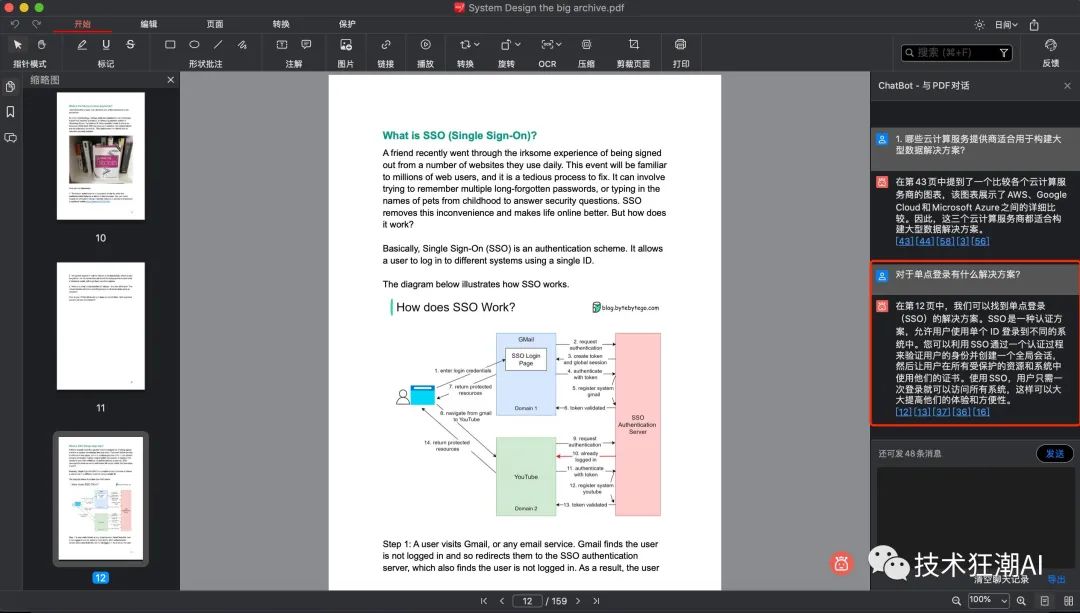This screenshot has height=613, width=1080.
Task: Insert an image with 图片 tool
Action: click(346, 45)
